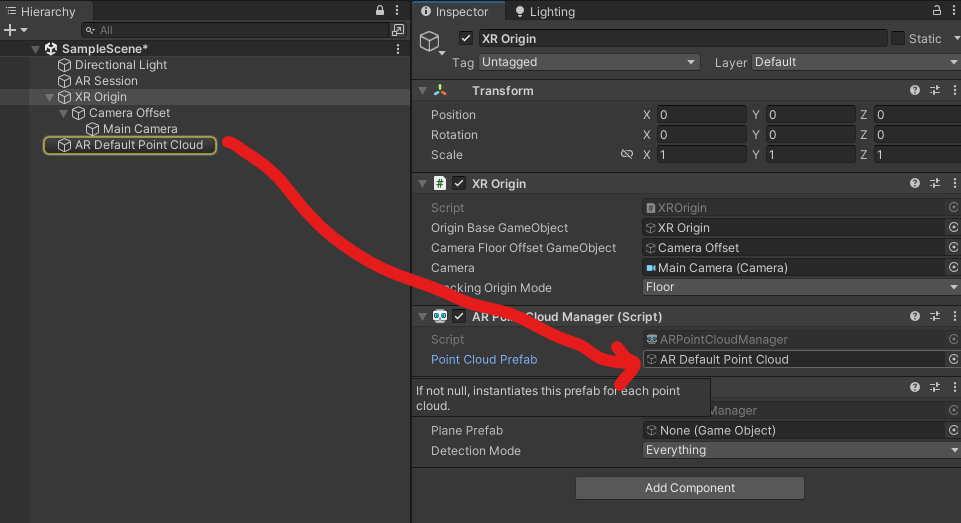Pick object for Origin Base GameObject

click(953, 227)
